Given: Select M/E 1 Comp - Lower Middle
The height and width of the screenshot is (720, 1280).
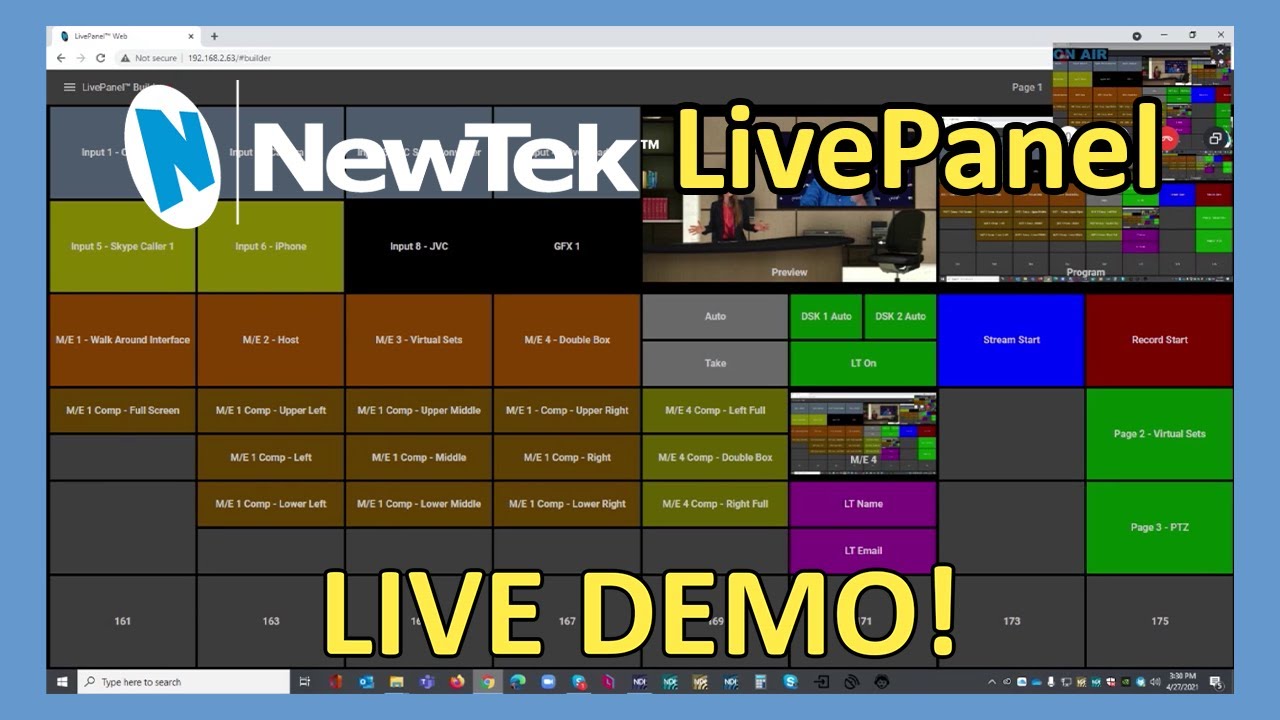Looking at the screenshot, I should [x=419, y=504].
